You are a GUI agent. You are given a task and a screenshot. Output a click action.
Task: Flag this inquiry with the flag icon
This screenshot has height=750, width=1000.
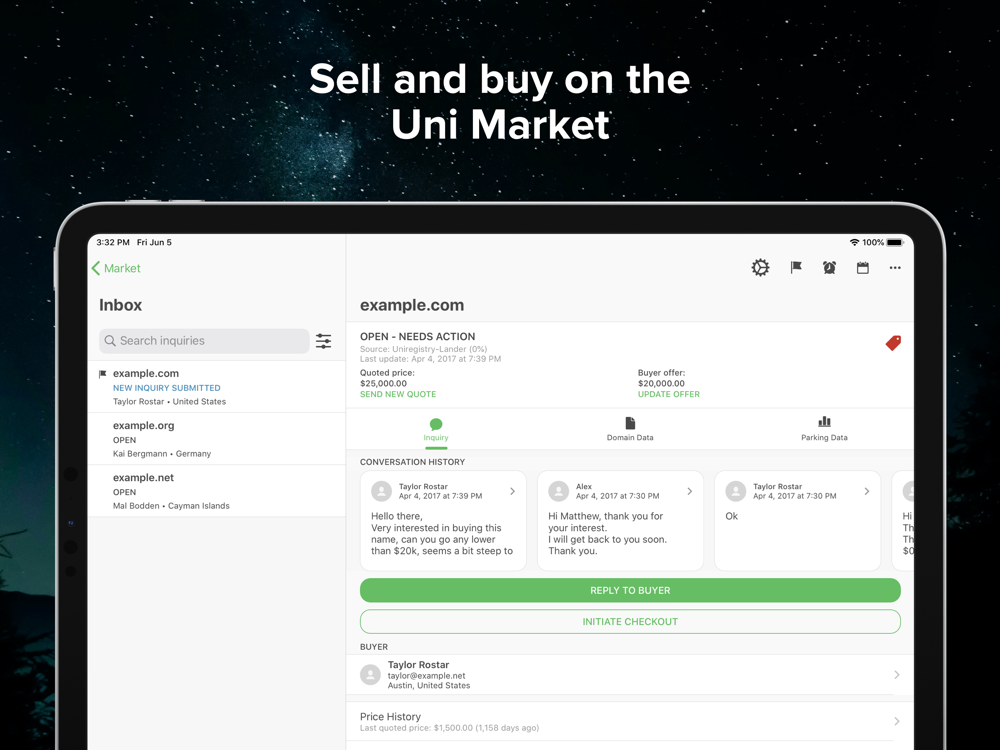click(796, 268)
